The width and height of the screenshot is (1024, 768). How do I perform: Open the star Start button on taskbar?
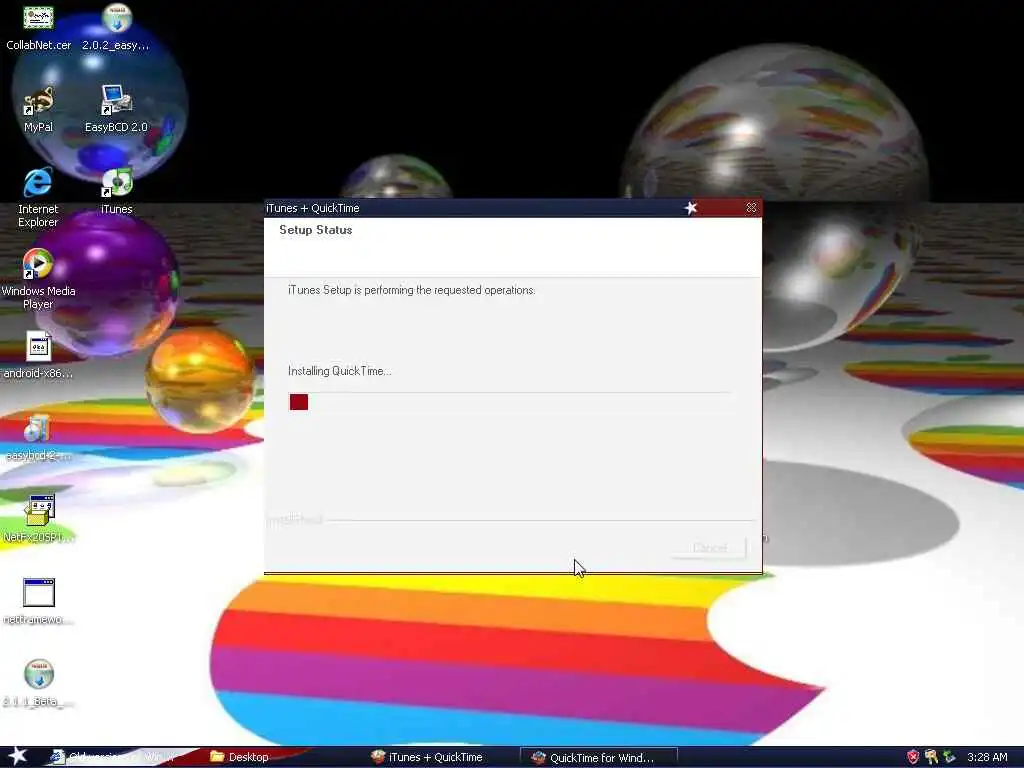(17, 756)
